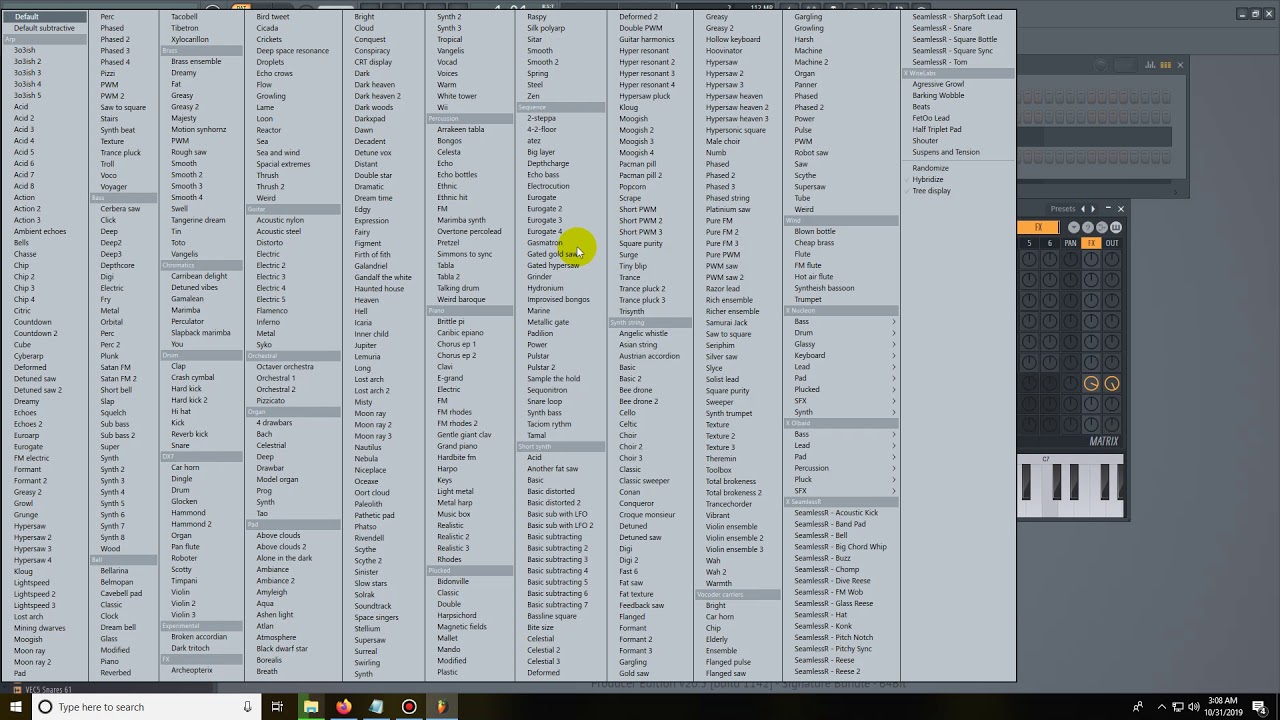Click the light-blue app icon after Firefox
This screenshot has height=720, width=1280.
[376, 707]
